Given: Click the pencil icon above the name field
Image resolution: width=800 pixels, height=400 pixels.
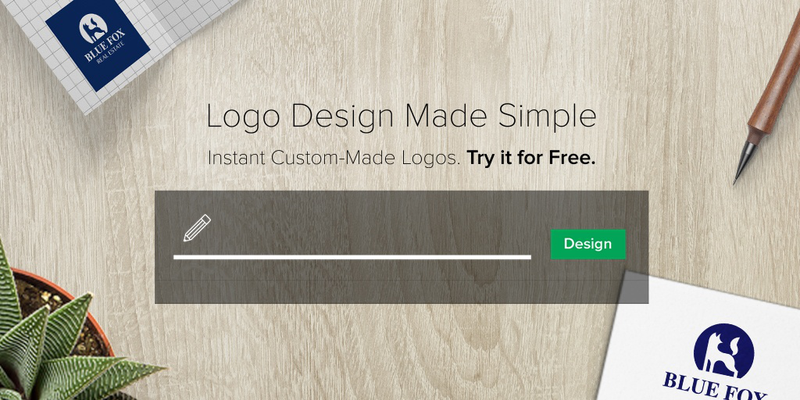Looking at the screenshot, I should (197, 228).
